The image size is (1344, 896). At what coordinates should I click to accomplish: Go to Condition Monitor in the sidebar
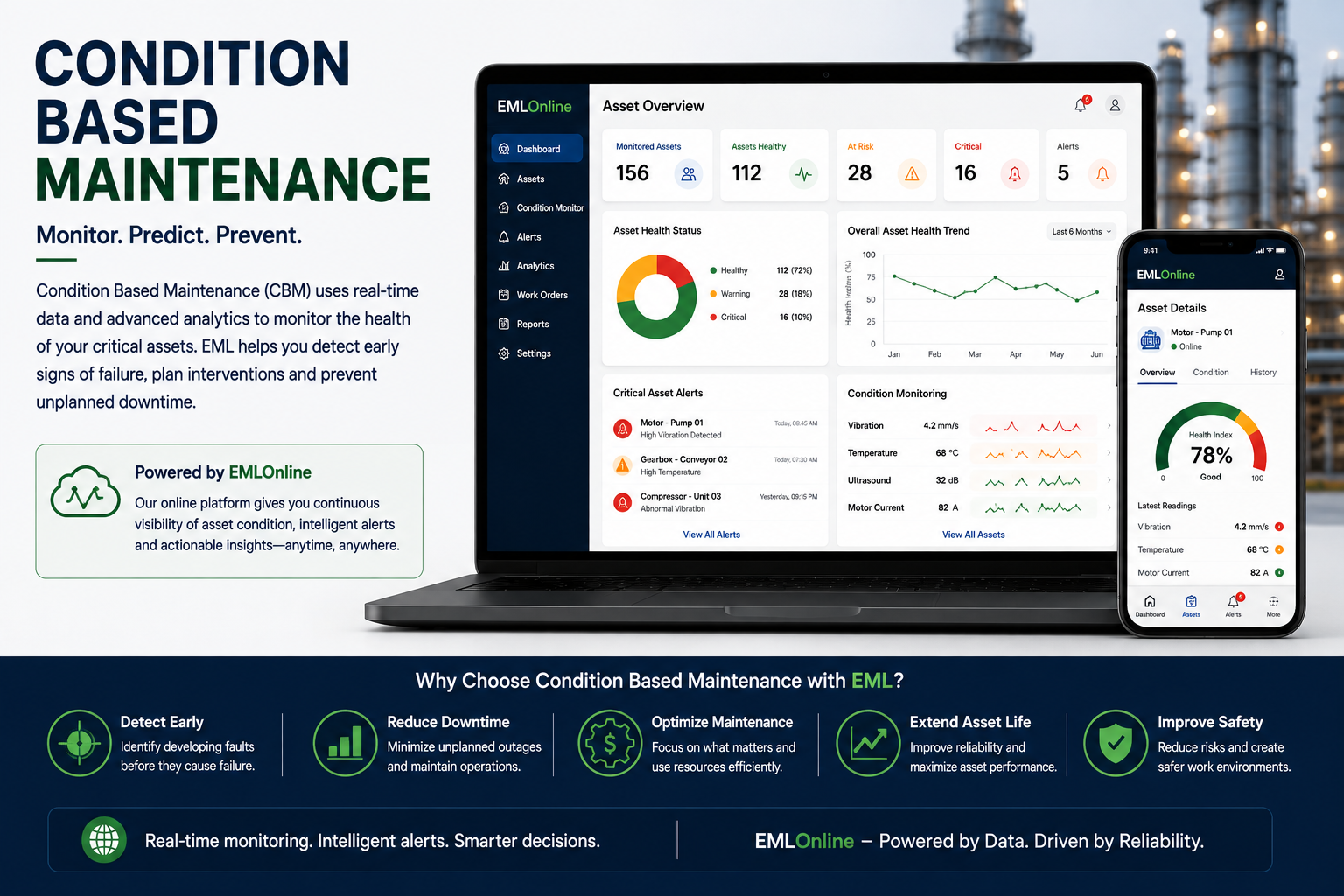pyautogui.click(x=541, y=207)
